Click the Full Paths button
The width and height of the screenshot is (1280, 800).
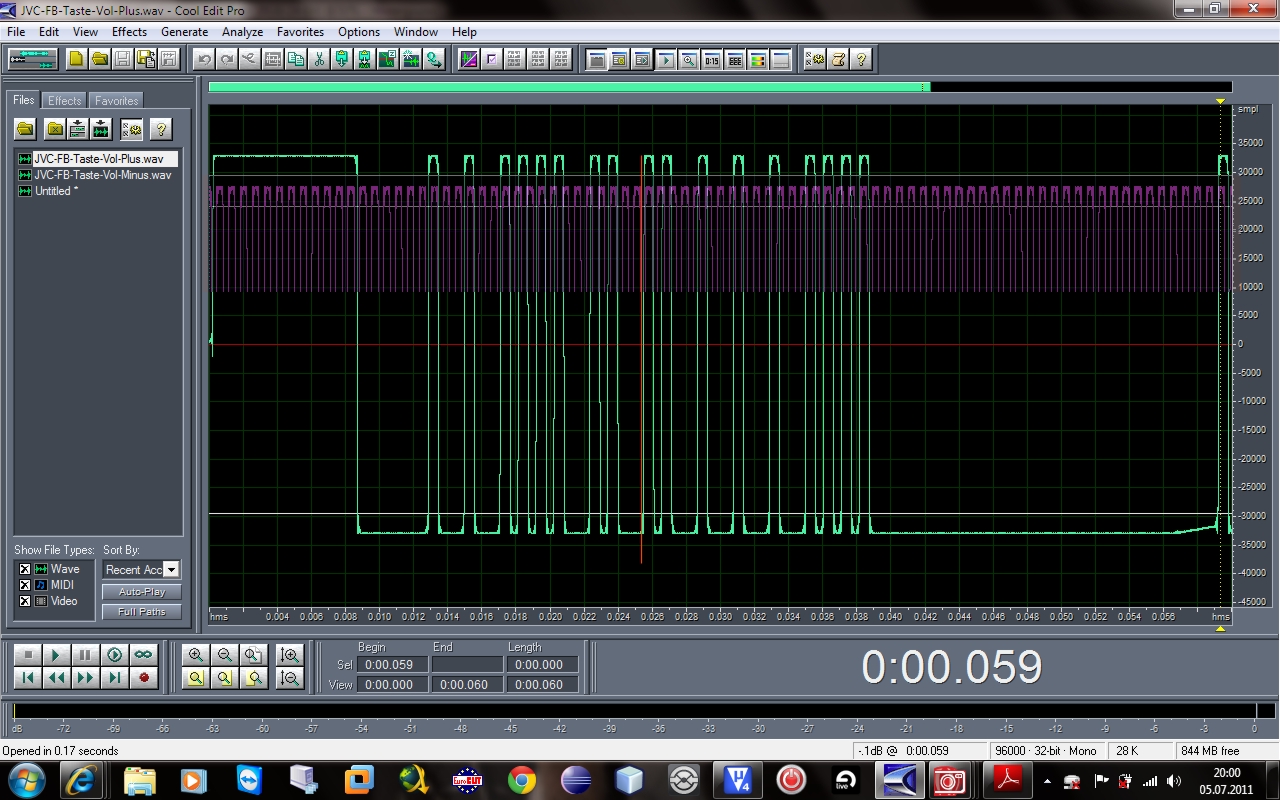pos(142,612)
